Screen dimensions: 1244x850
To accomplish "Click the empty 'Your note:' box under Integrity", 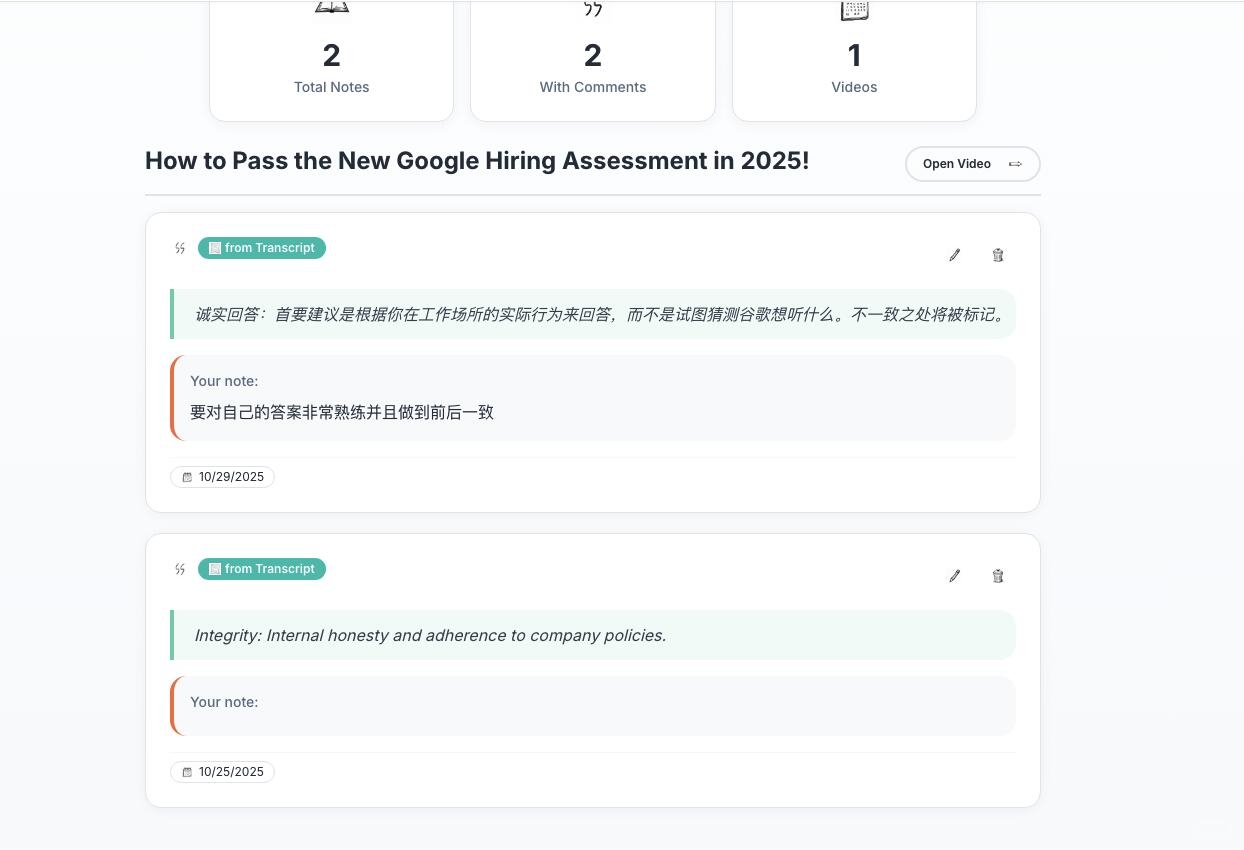I will tap(593, 706).
